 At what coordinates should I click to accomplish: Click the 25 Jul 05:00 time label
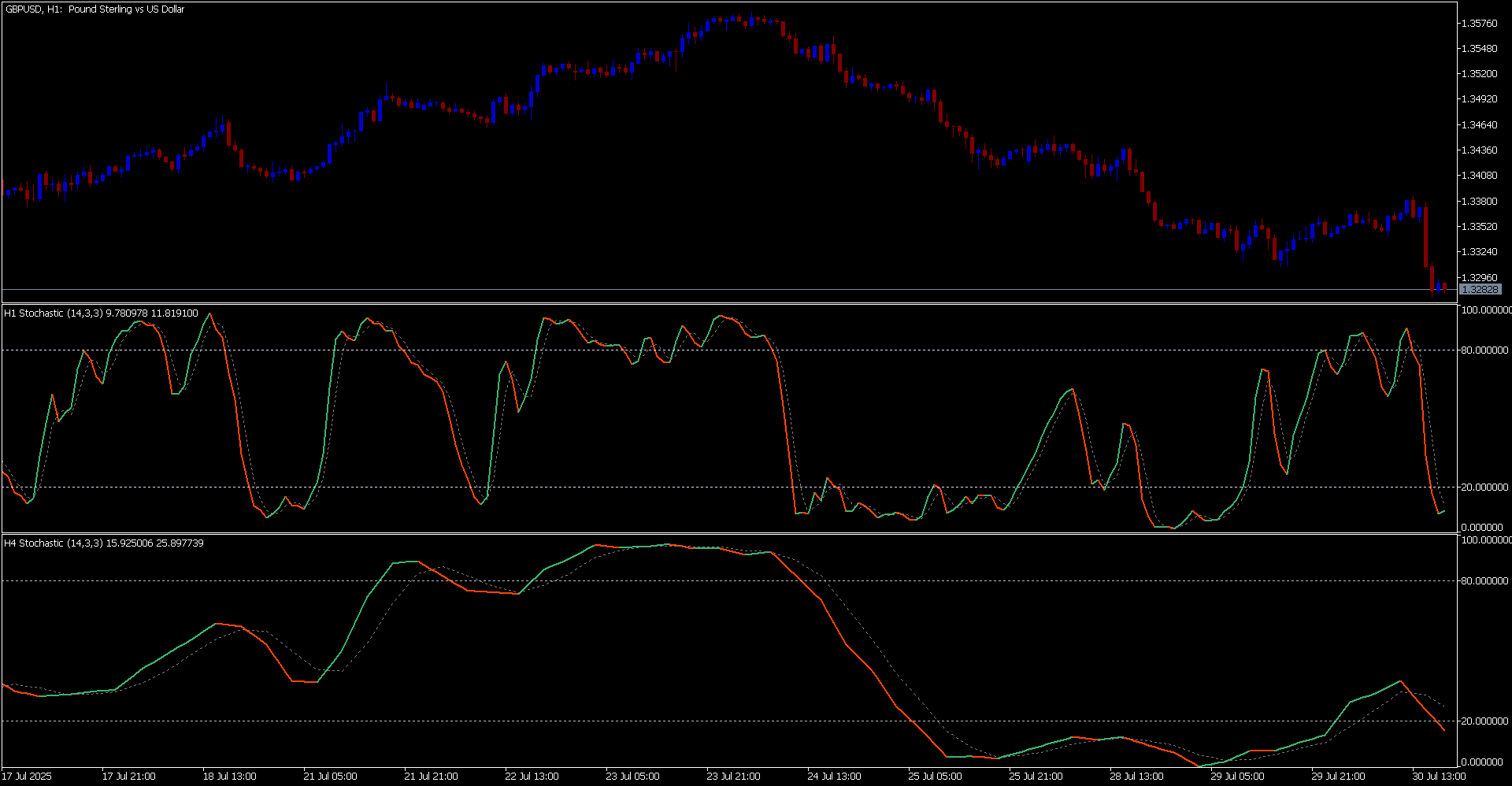click(x=936, y=777)
